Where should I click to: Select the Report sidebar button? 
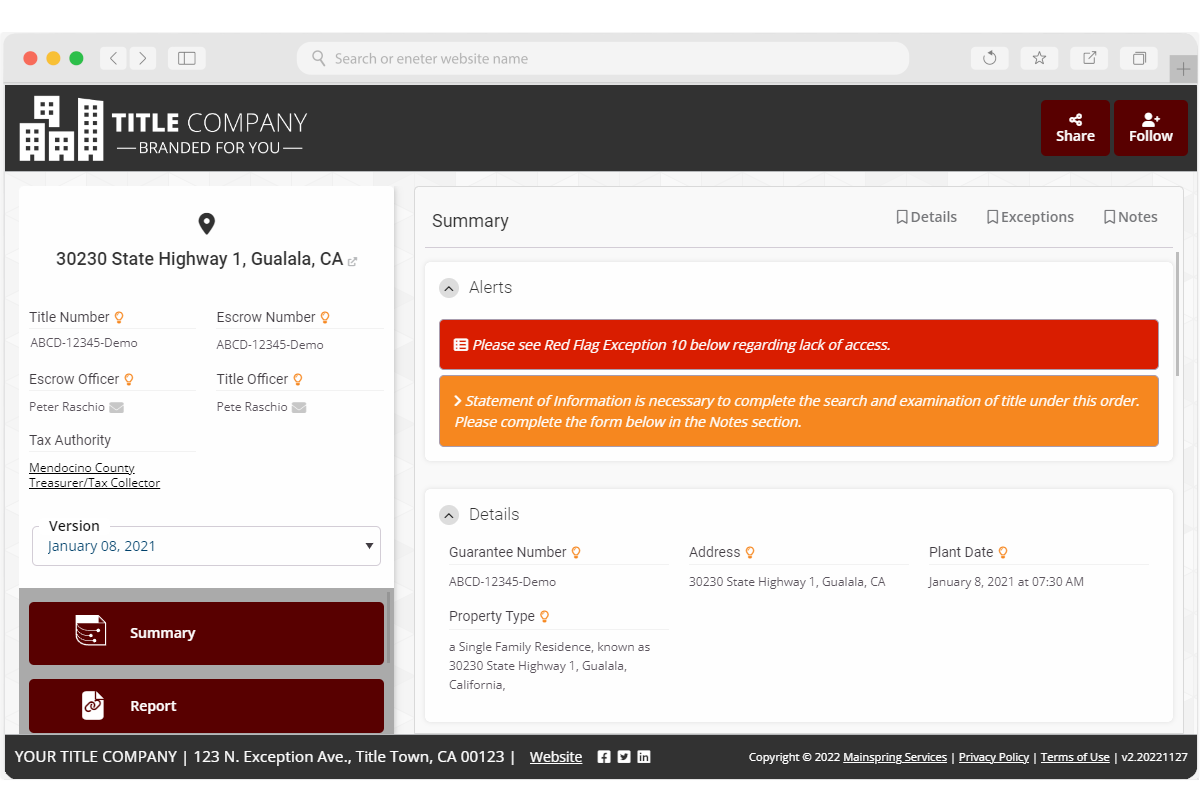[x=206, y=706]
